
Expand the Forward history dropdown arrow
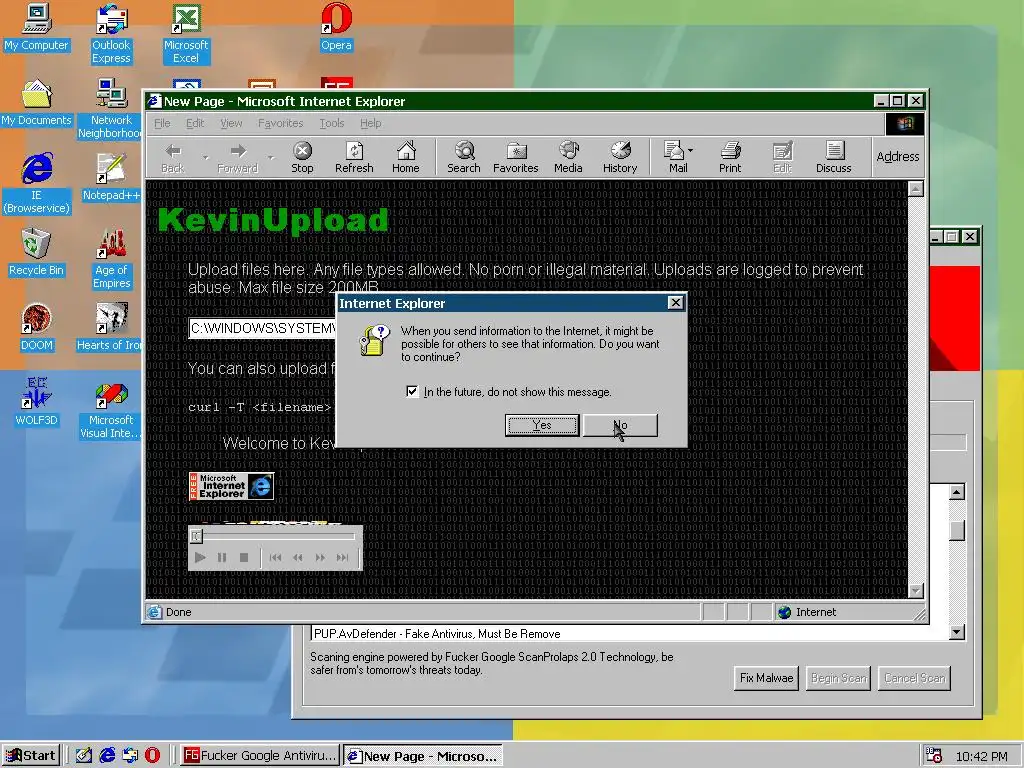pos(271,158)
